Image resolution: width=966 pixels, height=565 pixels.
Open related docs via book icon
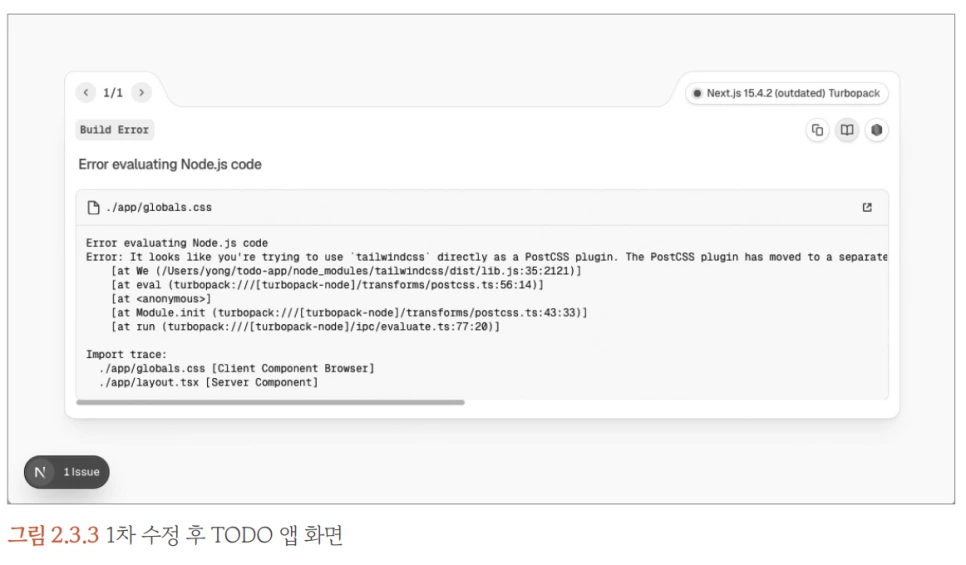(847, 130)
